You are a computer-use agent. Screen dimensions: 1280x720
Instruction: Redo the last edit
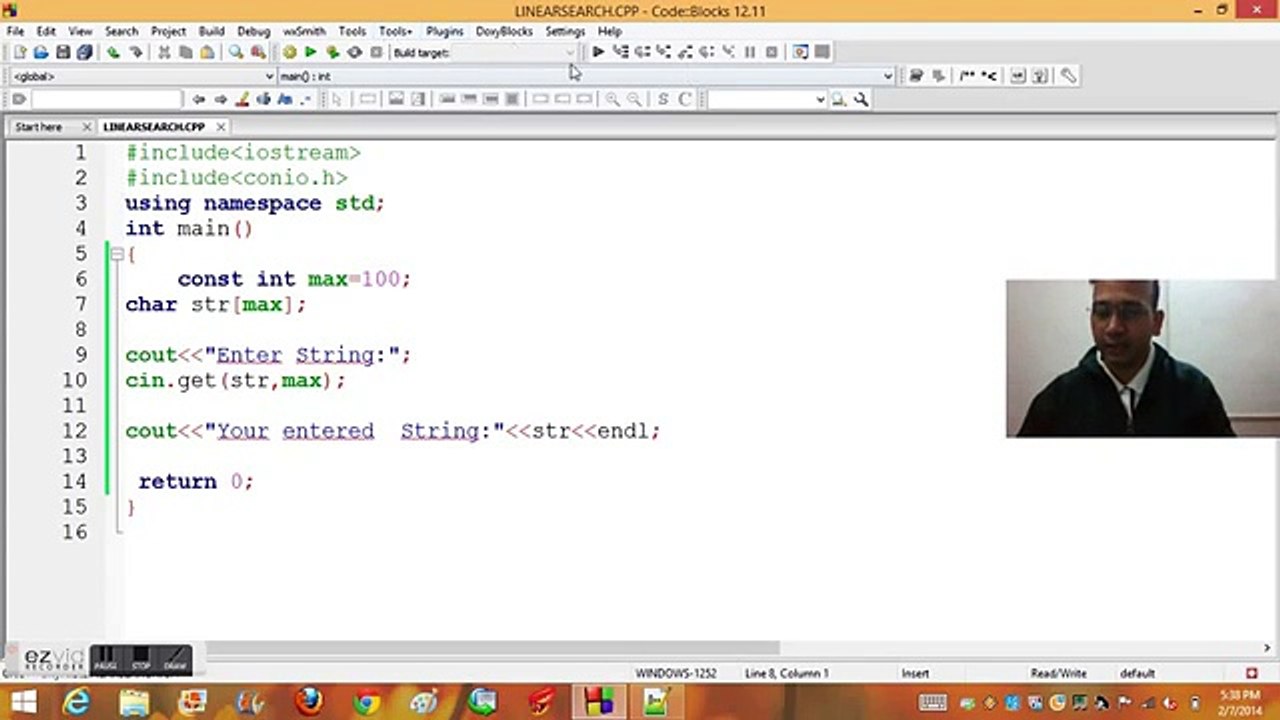[x=135, y=52]
